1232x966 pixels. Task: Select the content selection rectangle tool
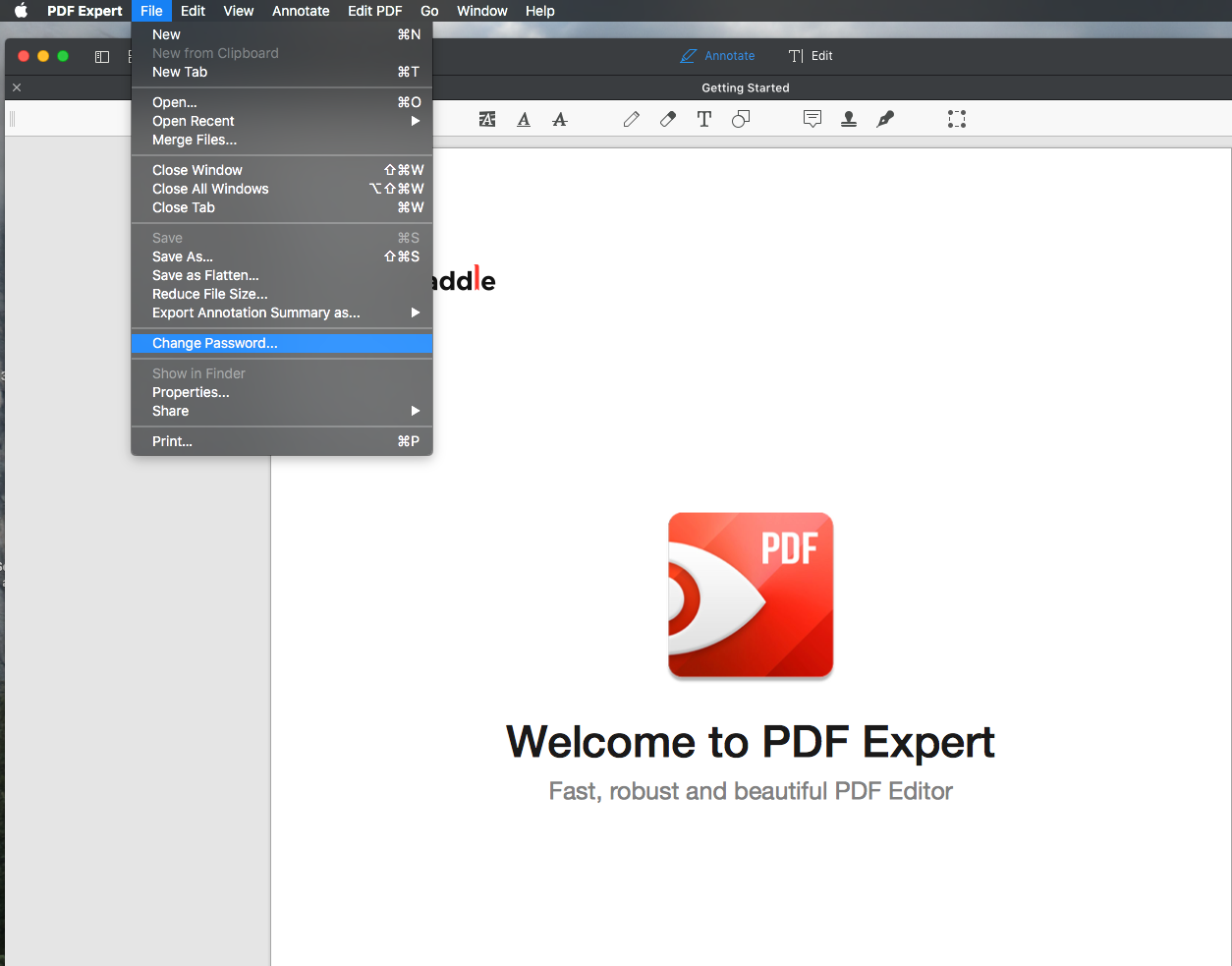point(957,119)
